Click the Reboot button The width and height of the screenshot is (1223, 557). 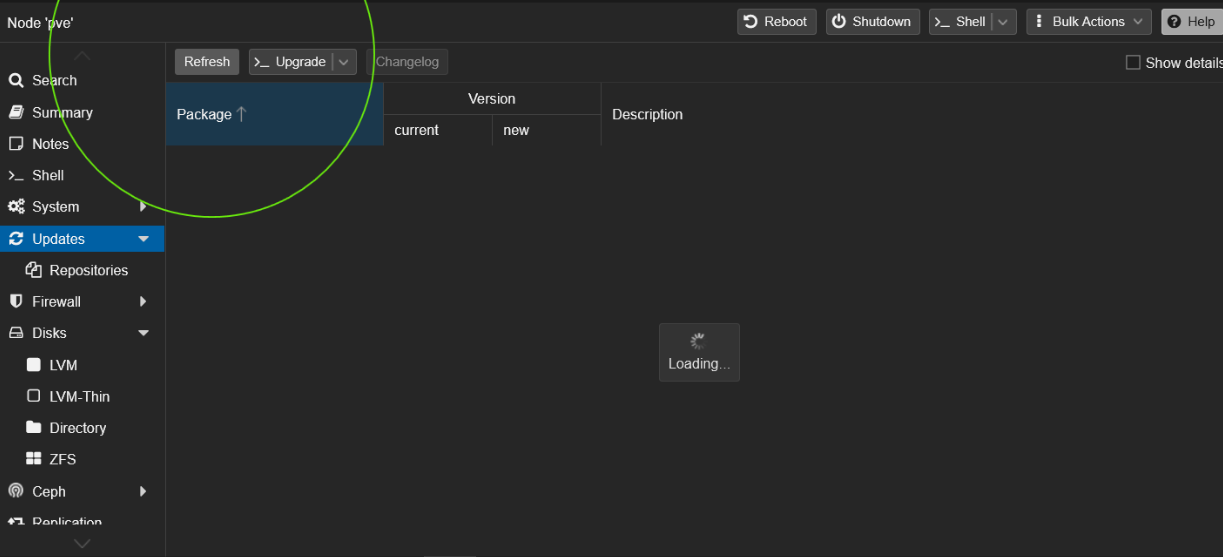[777, 22]
